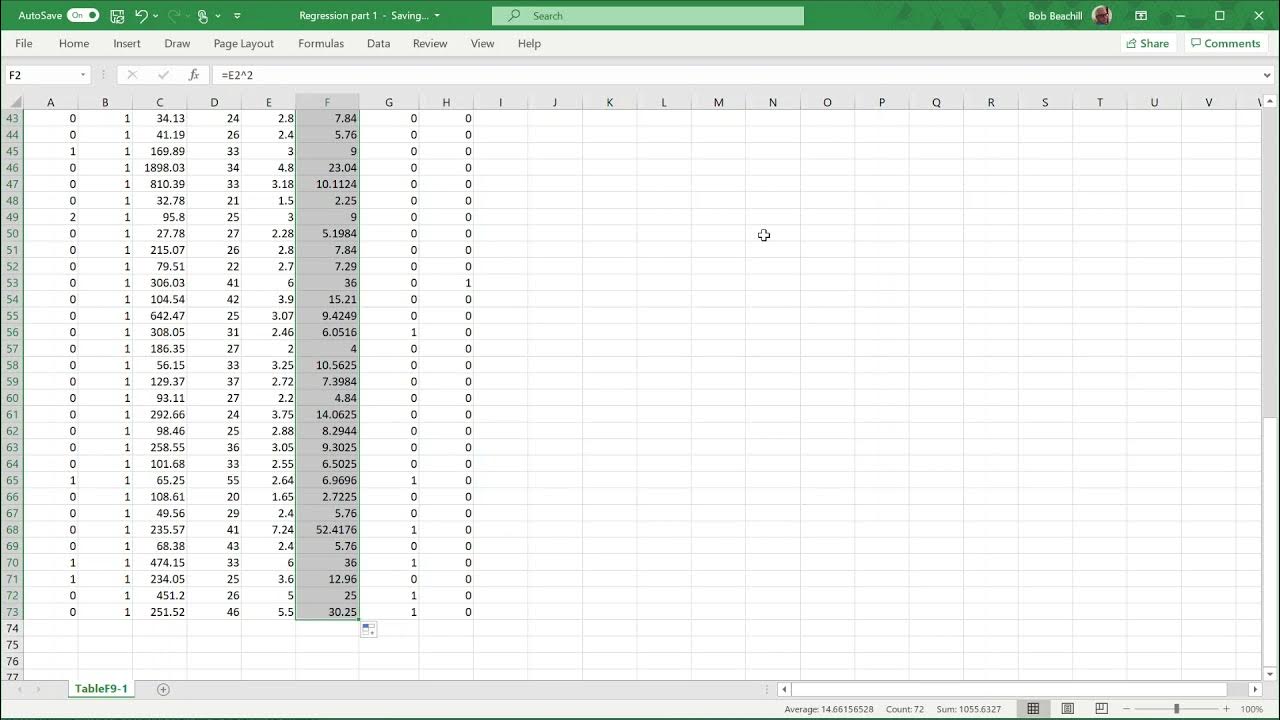Click cell with value 52.4176
This screenshot has width=1280, height=720.
pos(327,530)
